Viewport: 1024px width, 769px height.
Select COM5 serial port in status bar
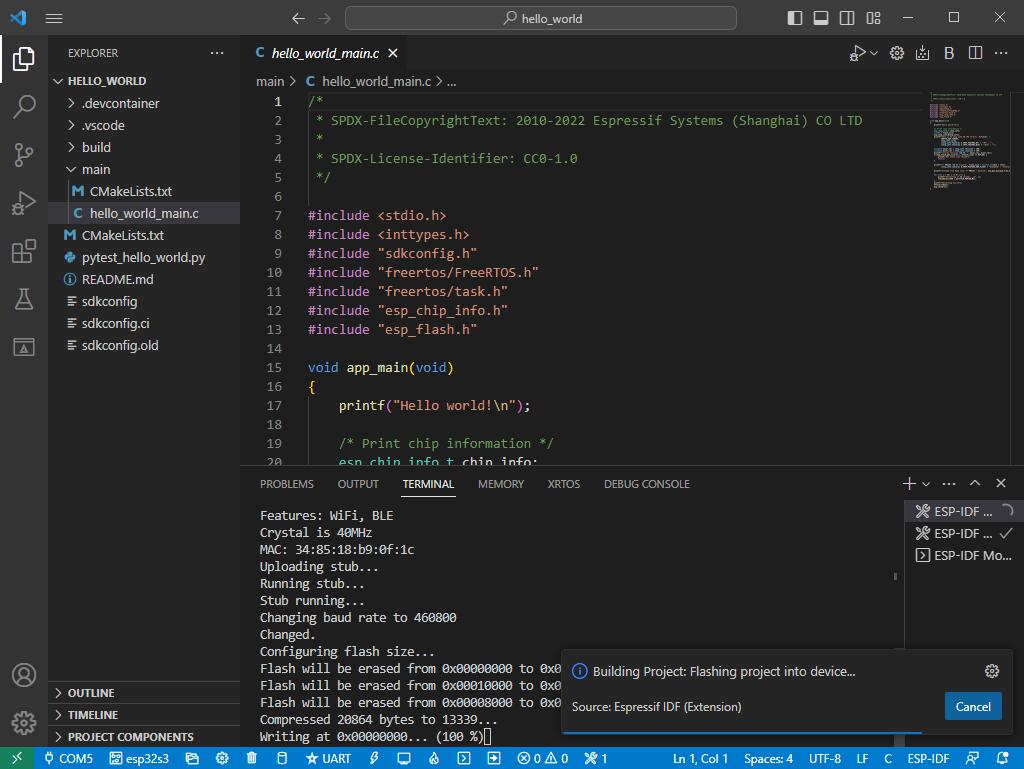(66, 758)
